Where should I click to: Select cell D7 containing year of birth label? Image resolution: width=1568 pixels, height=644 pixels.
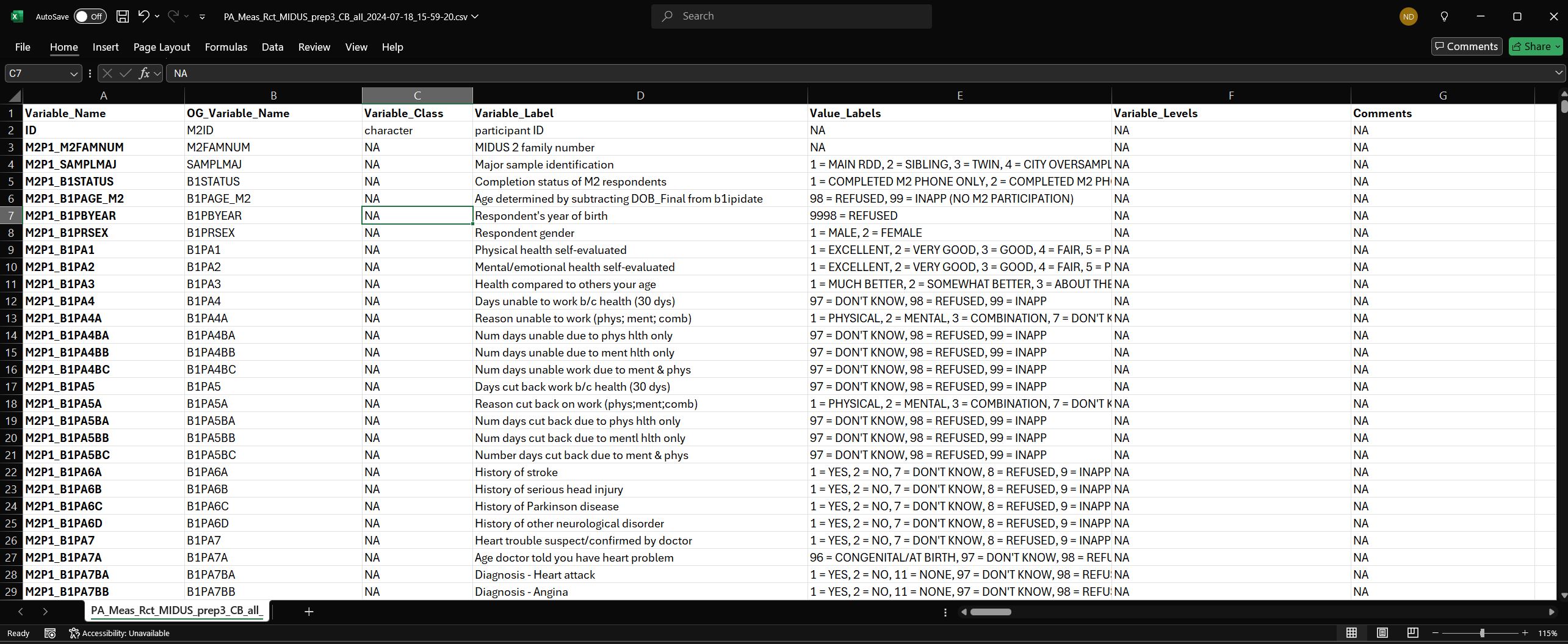point(639,215)
